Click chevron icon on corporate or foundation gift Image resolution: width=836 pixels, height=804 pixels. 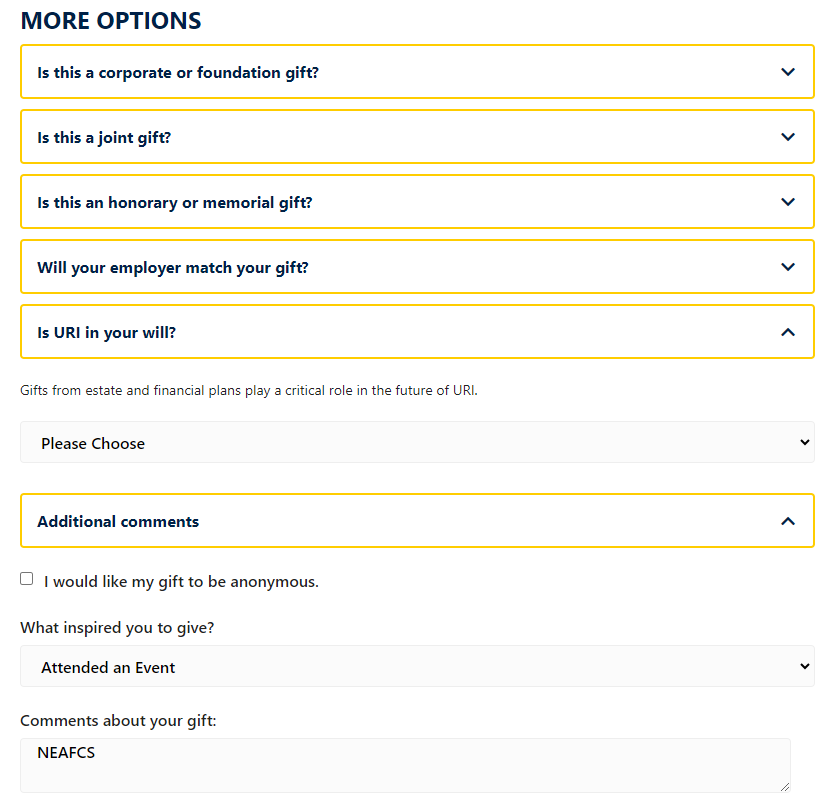point(787,72)
